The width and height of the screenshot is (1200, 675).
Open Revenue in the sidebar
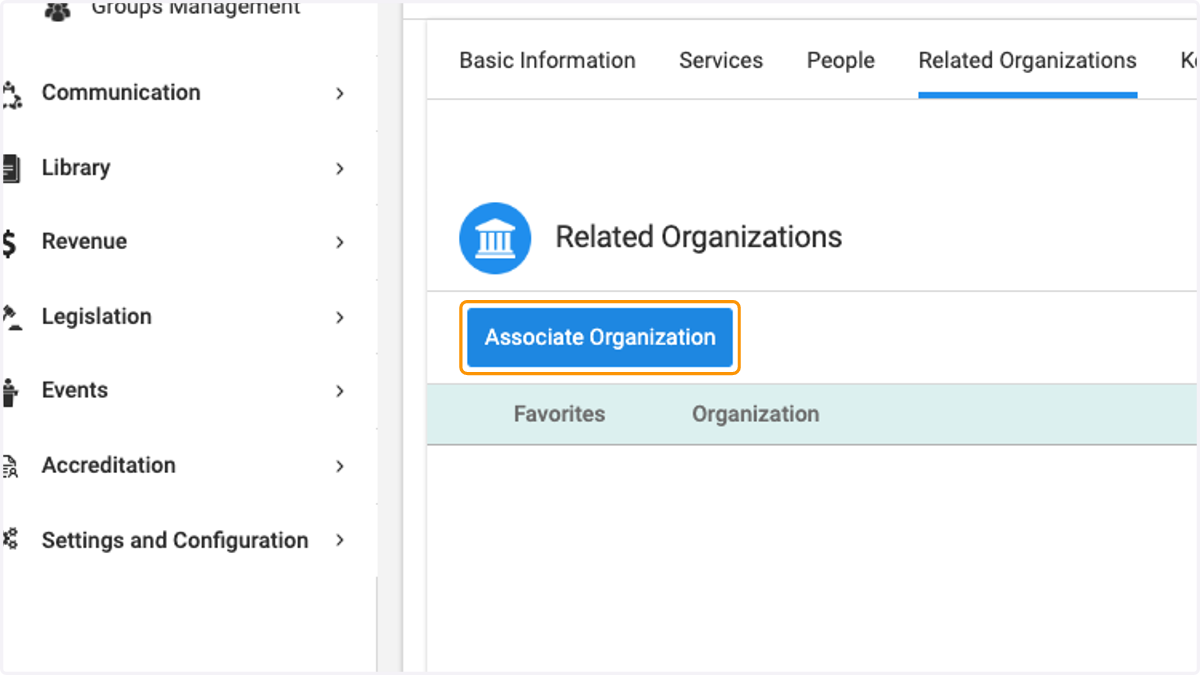coord(84,241)
